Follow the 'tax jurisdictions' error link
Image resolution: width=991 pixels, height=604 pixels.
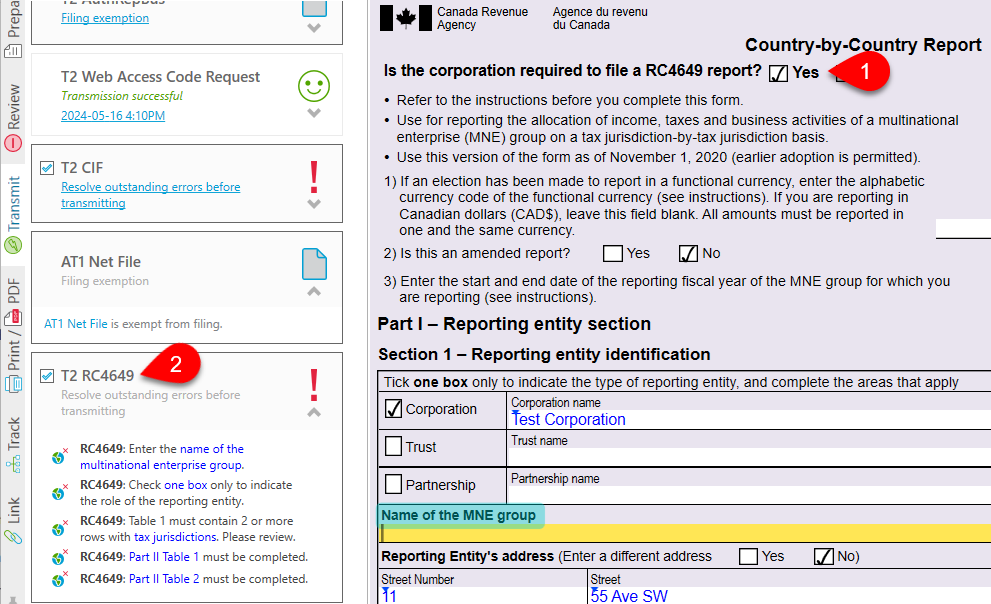[x=175, y=537]
